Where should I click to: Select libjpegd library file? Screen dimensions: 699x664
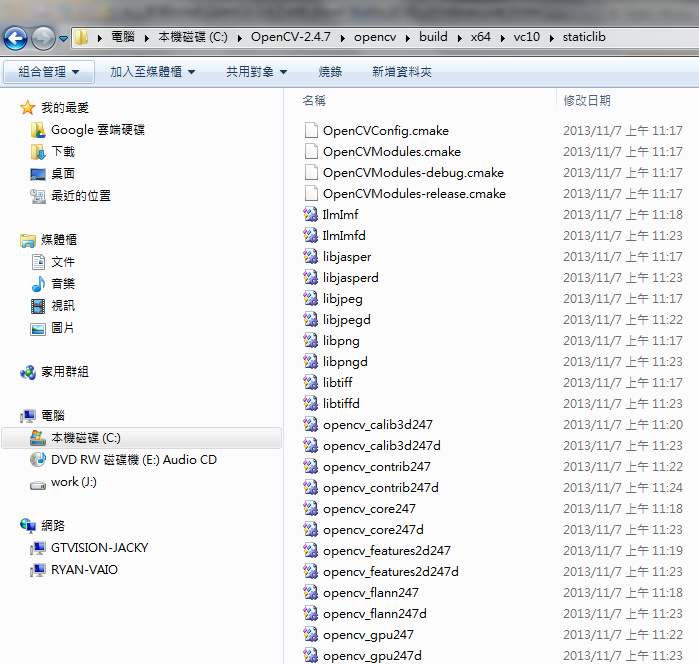coord(346,320)
